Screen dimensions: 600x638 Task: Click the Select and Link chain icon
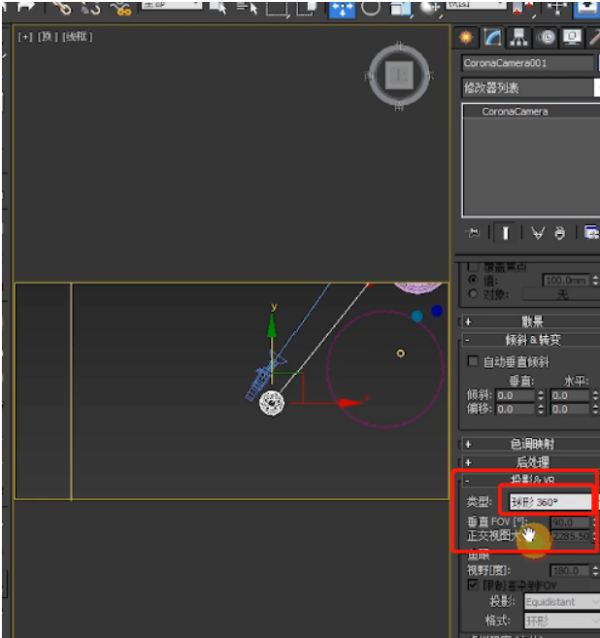click(62, 7)
